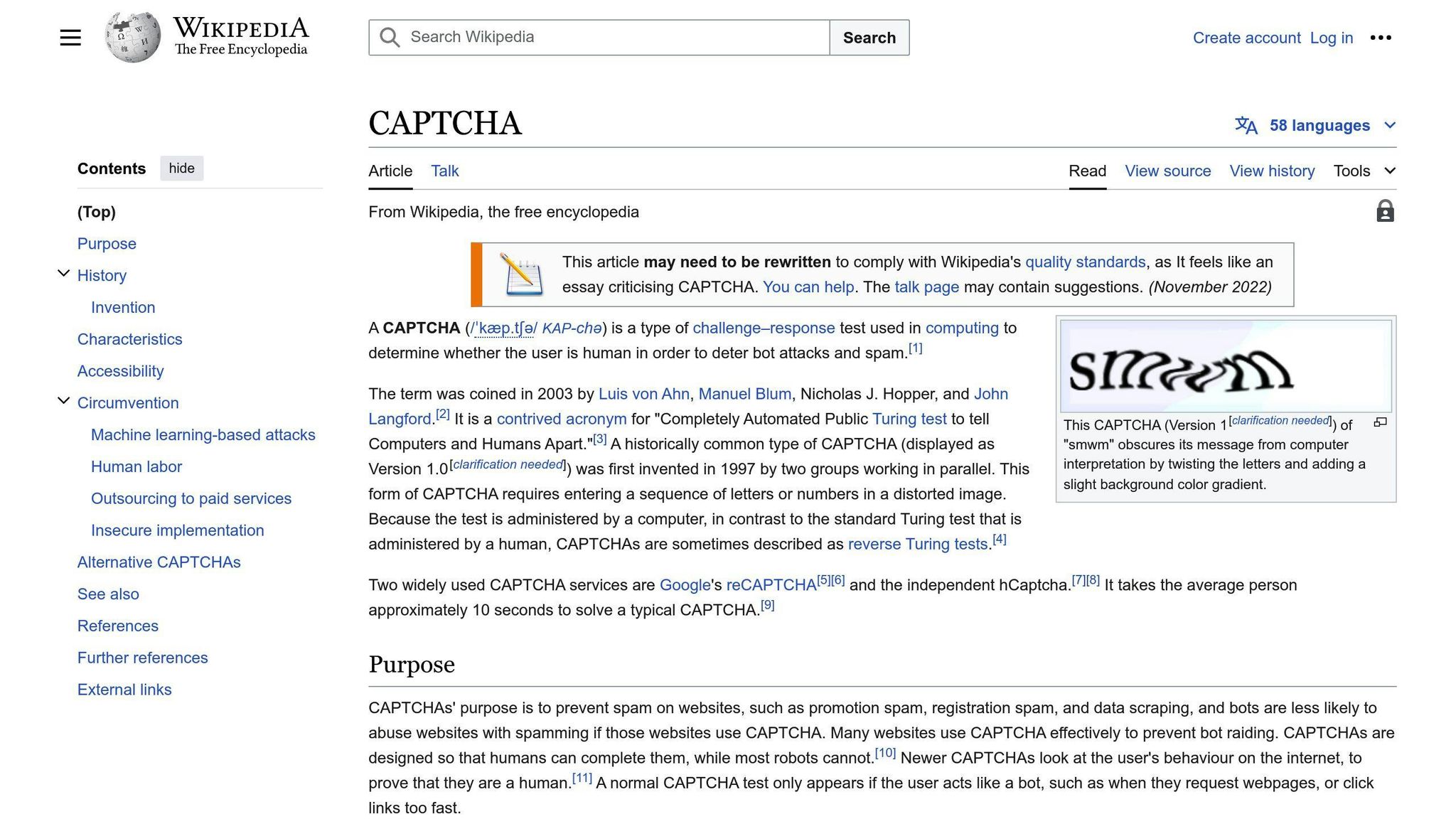This screenshot has width=1456, height=819.
Task: Open the reverse Turing tests link
Action: pyautogui.click(x=917, y=545)
